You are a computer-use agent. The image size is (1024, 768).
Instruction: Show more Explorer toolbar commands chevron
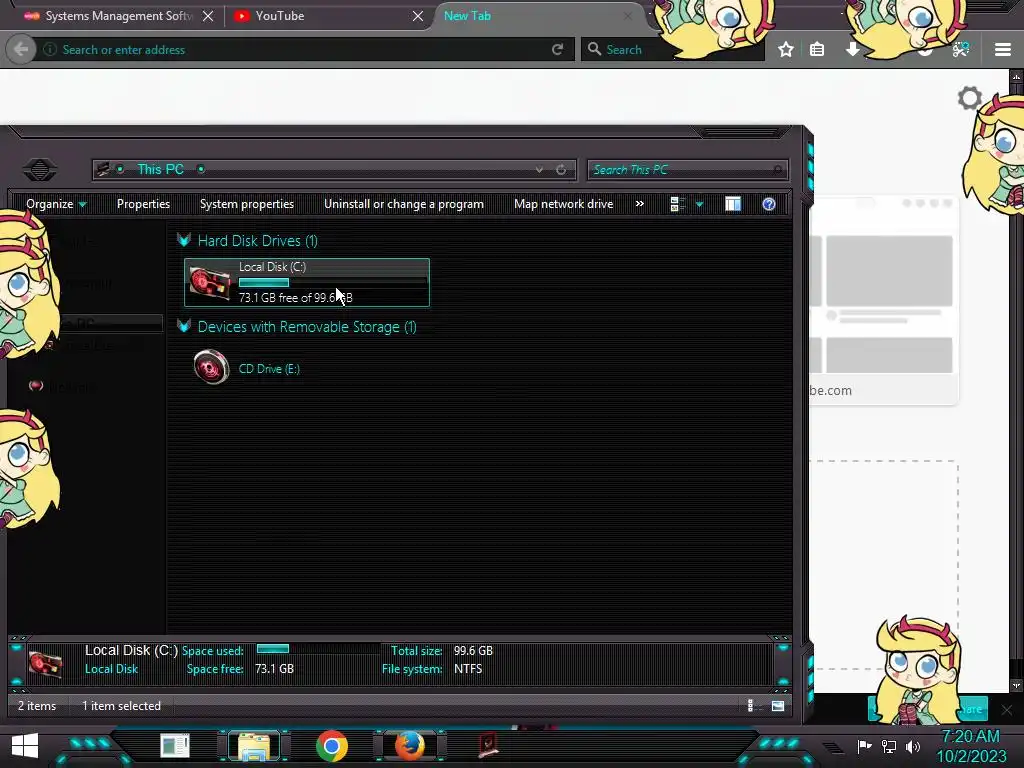640,204
